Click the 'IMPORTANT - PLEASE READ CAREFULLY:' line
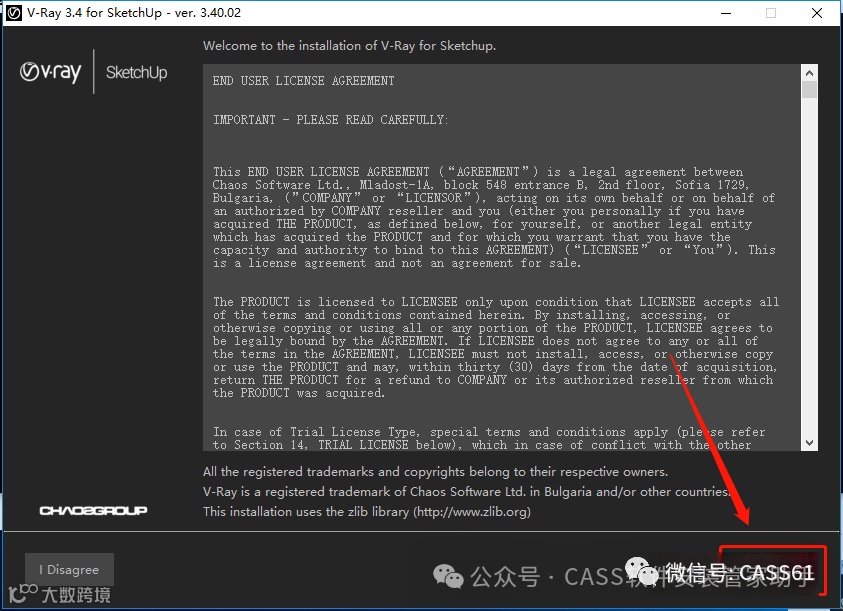 click(x=331, y=119)
